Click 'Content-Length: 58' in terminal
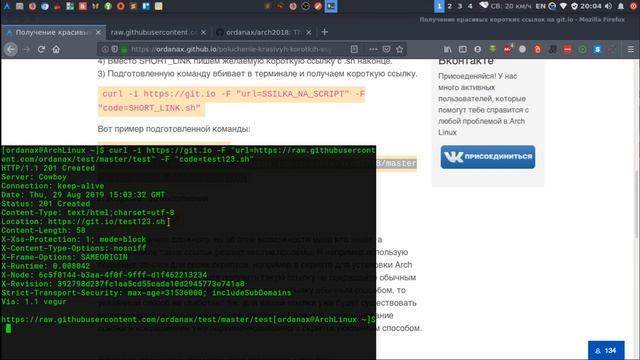Image resolution: width=640 pixels, height=360 pixels. (43, 231)
